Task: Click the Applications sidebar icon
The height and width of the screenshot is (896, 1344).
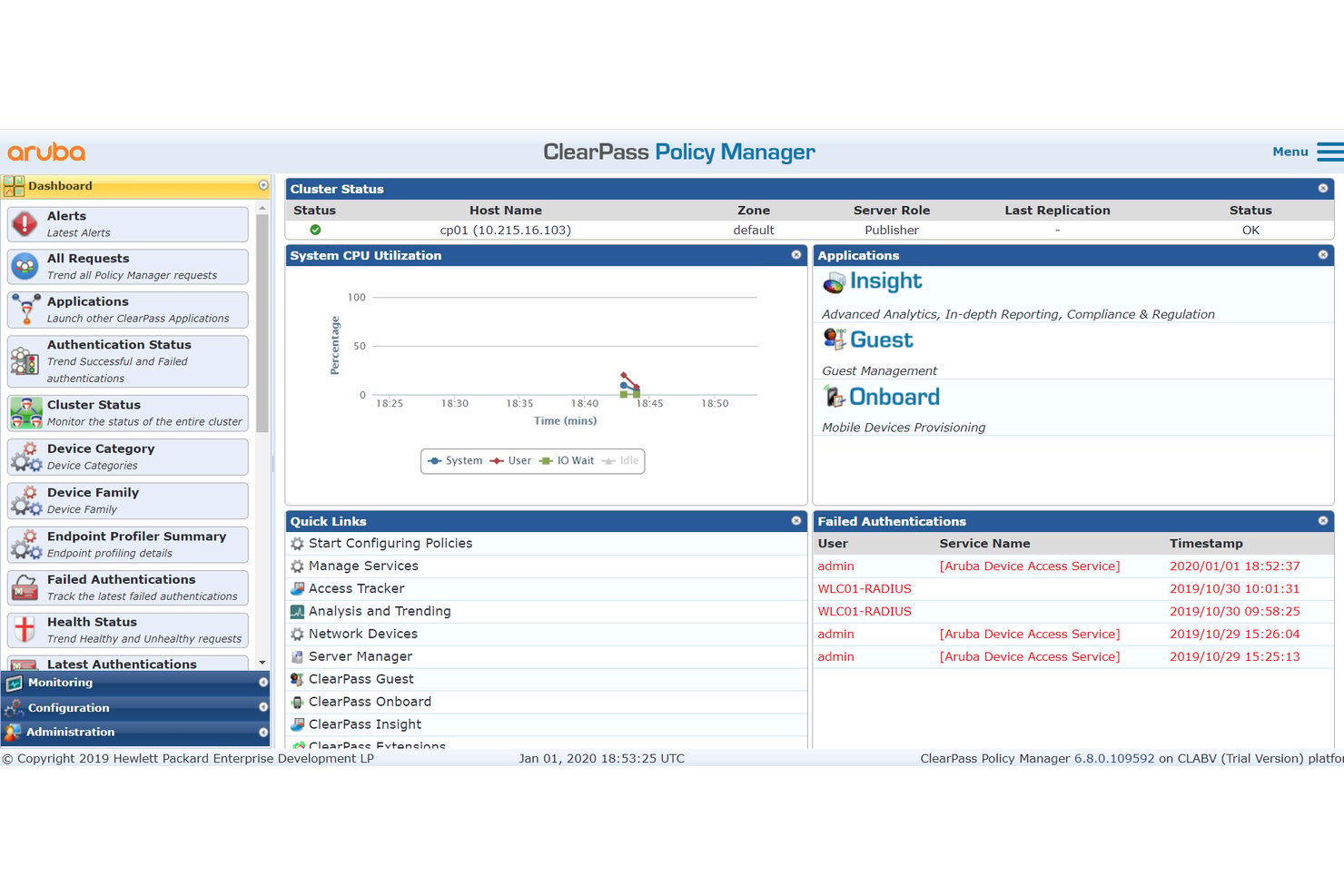Action: point(25,309)
